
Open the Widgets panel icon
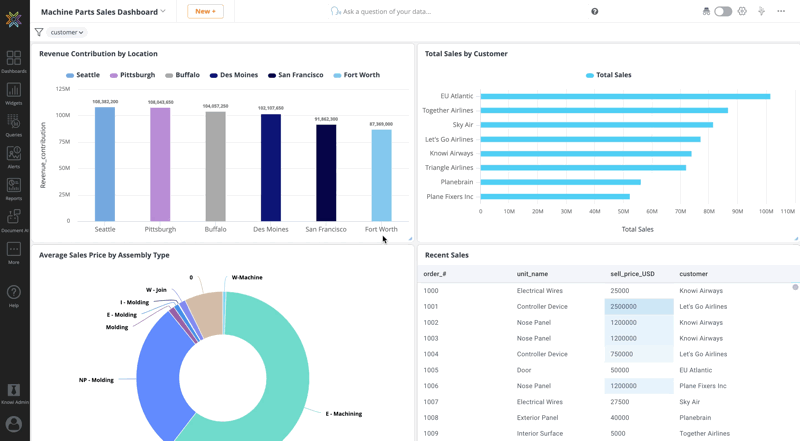(14, 92)
